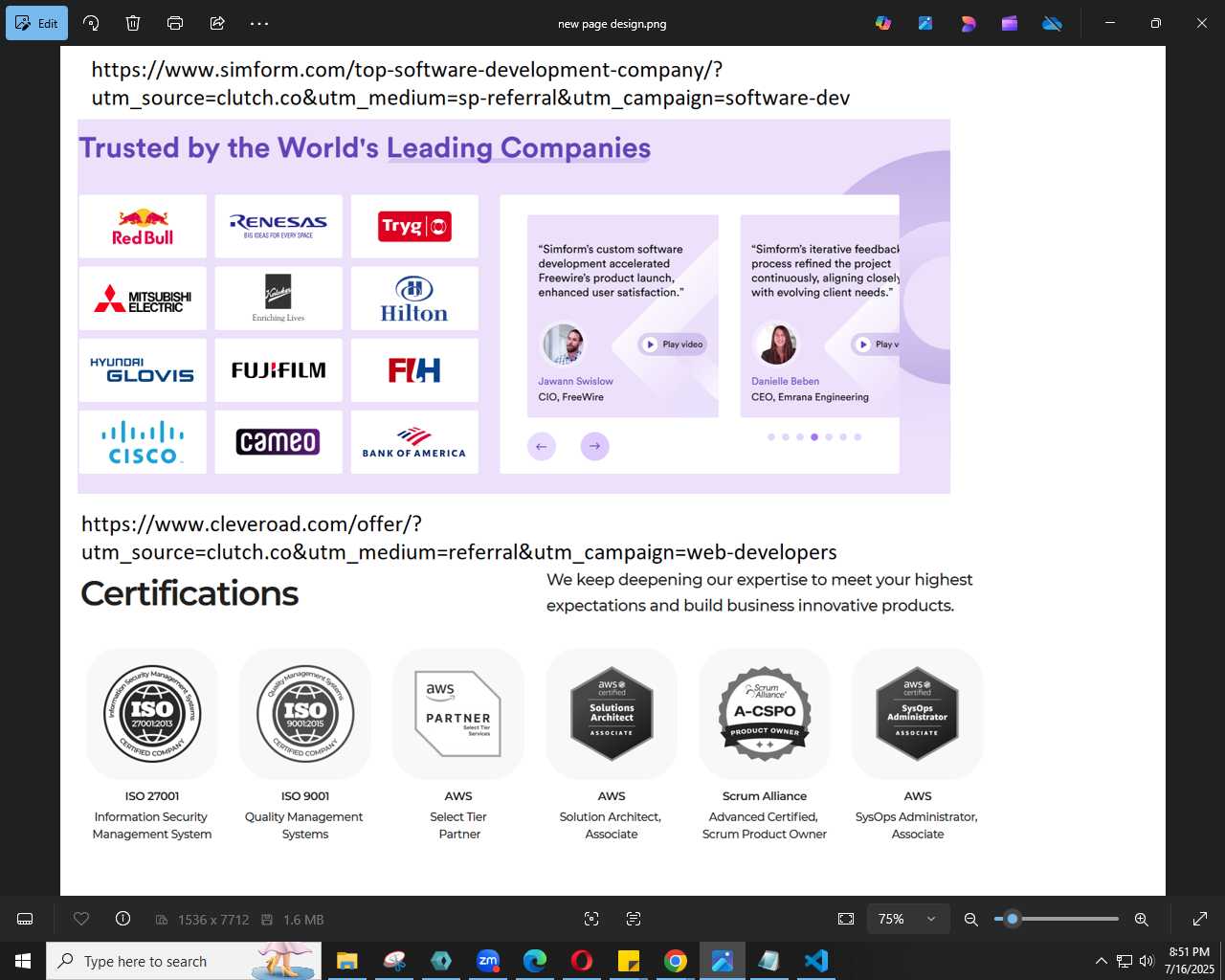Open the Copilot icon in the title bar
The height and width of the screenshot is (980, 1225).
coord(883,23)
